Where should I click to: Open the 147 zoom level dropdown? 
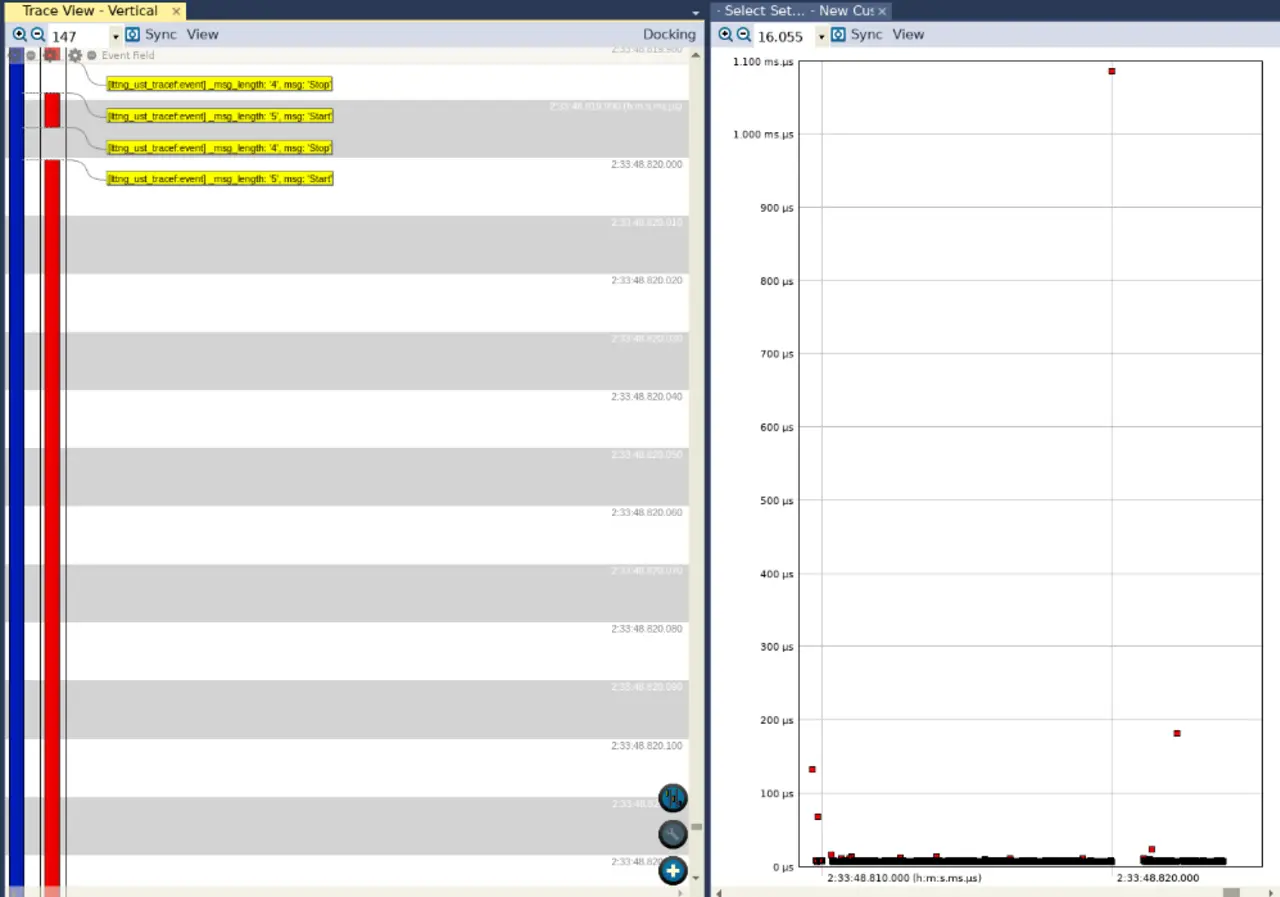116,37
